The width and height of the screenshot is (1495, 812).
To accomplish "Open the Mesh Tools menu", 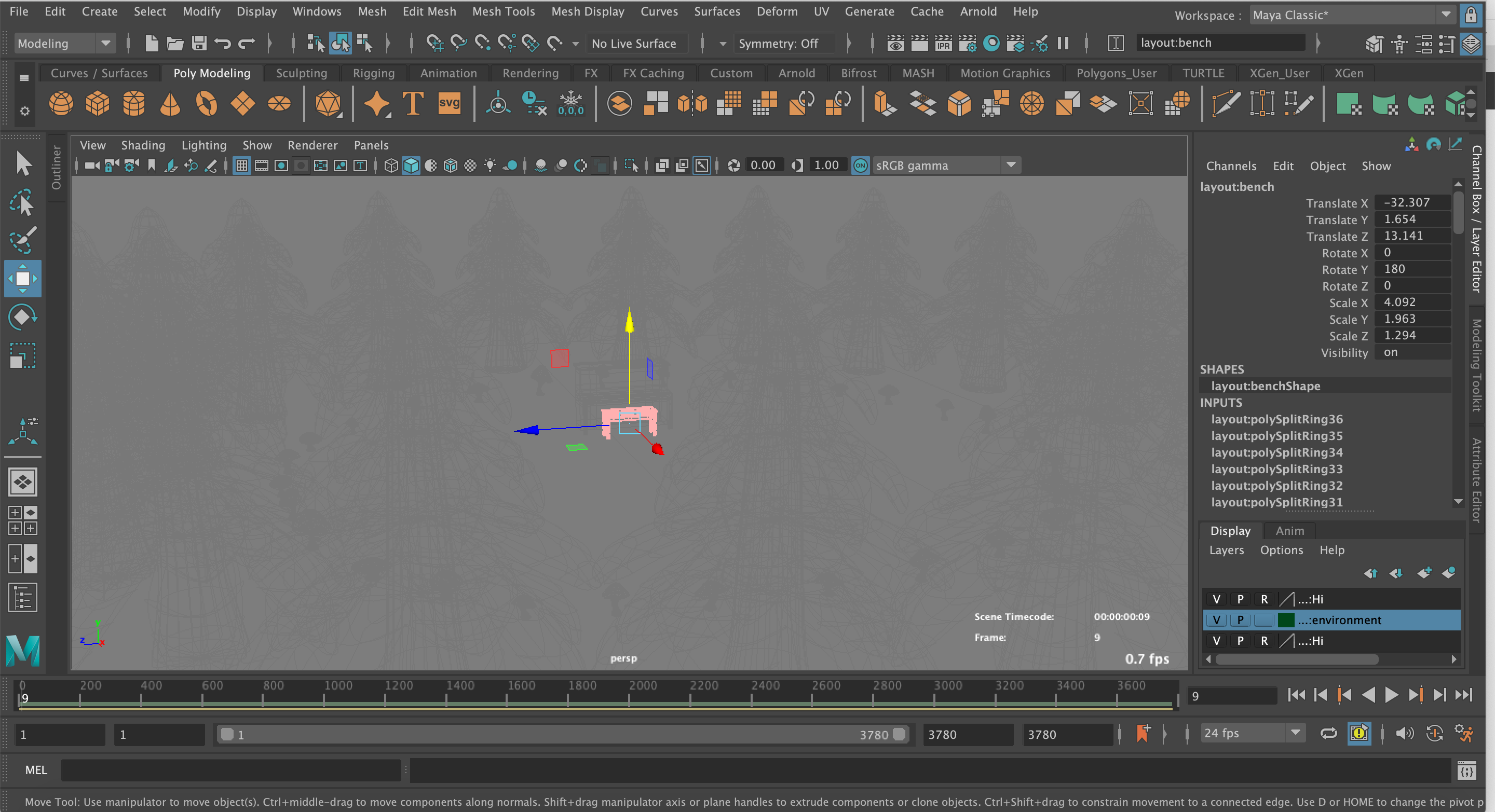I will (503, 11).
